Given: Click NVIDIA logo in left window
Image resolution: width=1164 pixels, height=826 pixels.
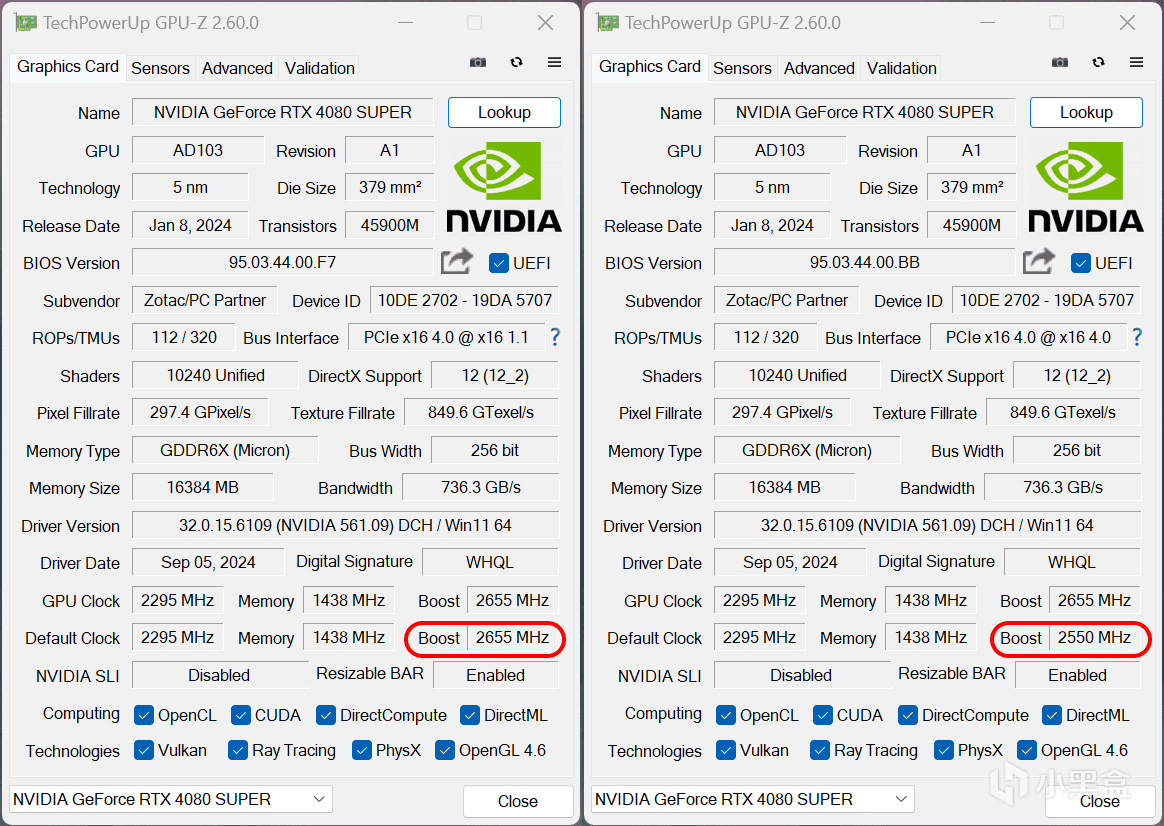Looking at the screenshot, I should (x=504, y=187).
